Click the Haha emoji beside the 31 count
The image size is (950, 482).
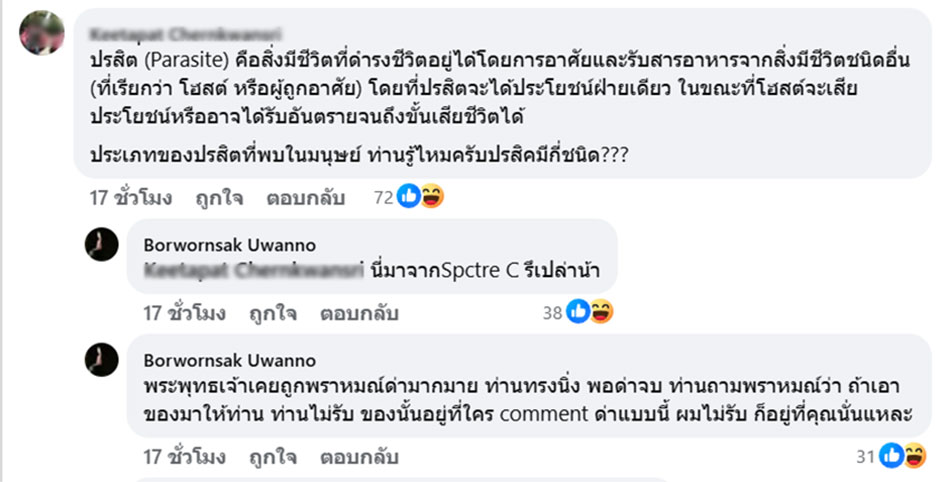tap(914, 456)
